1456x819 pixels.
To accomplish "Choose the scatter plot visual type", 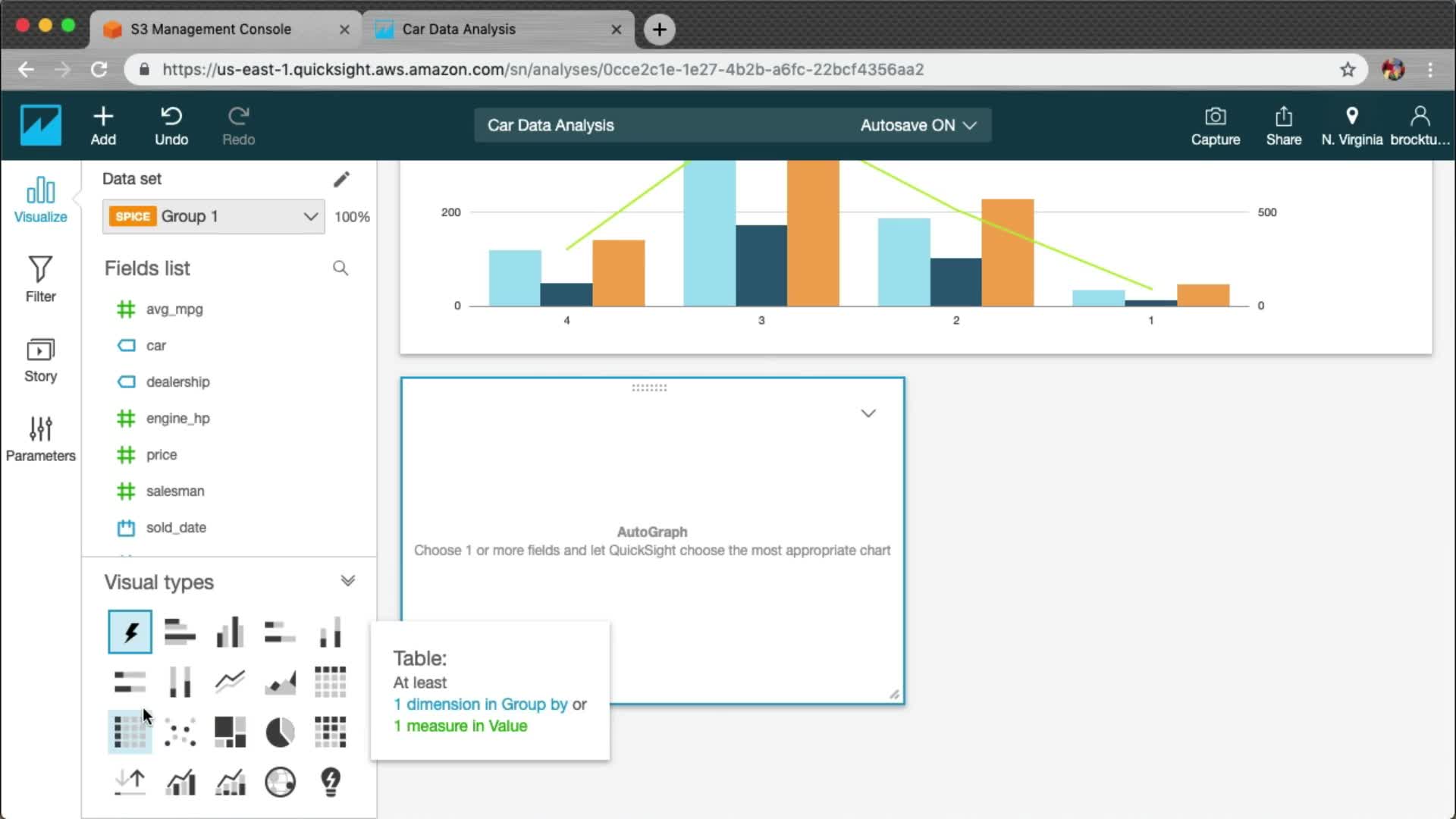I will (180, 733).
